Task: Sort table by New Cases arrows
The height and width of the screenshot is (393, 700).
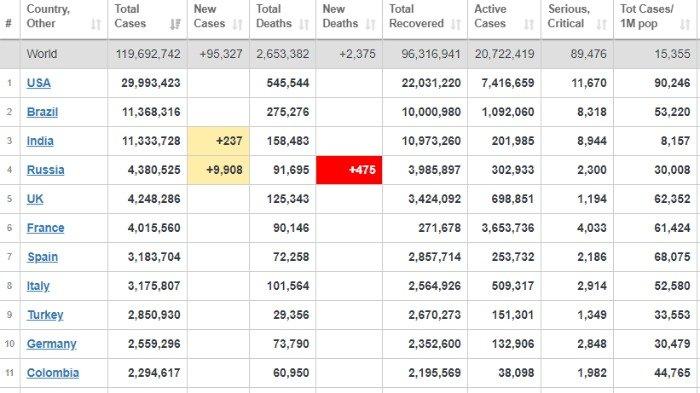Action: pos(238,24)
